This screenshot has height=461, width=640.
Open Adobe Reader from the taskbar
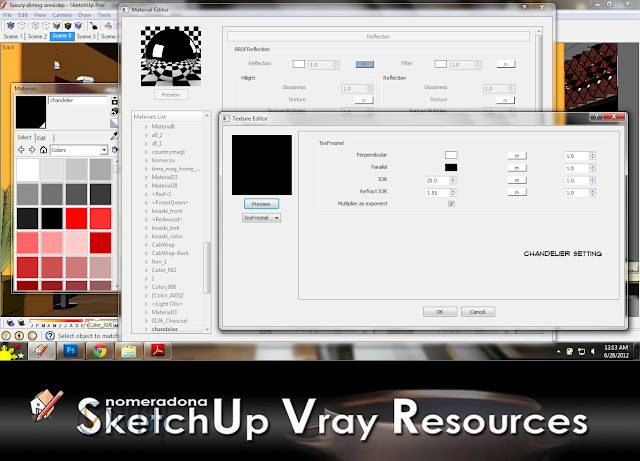coord(158,351)
